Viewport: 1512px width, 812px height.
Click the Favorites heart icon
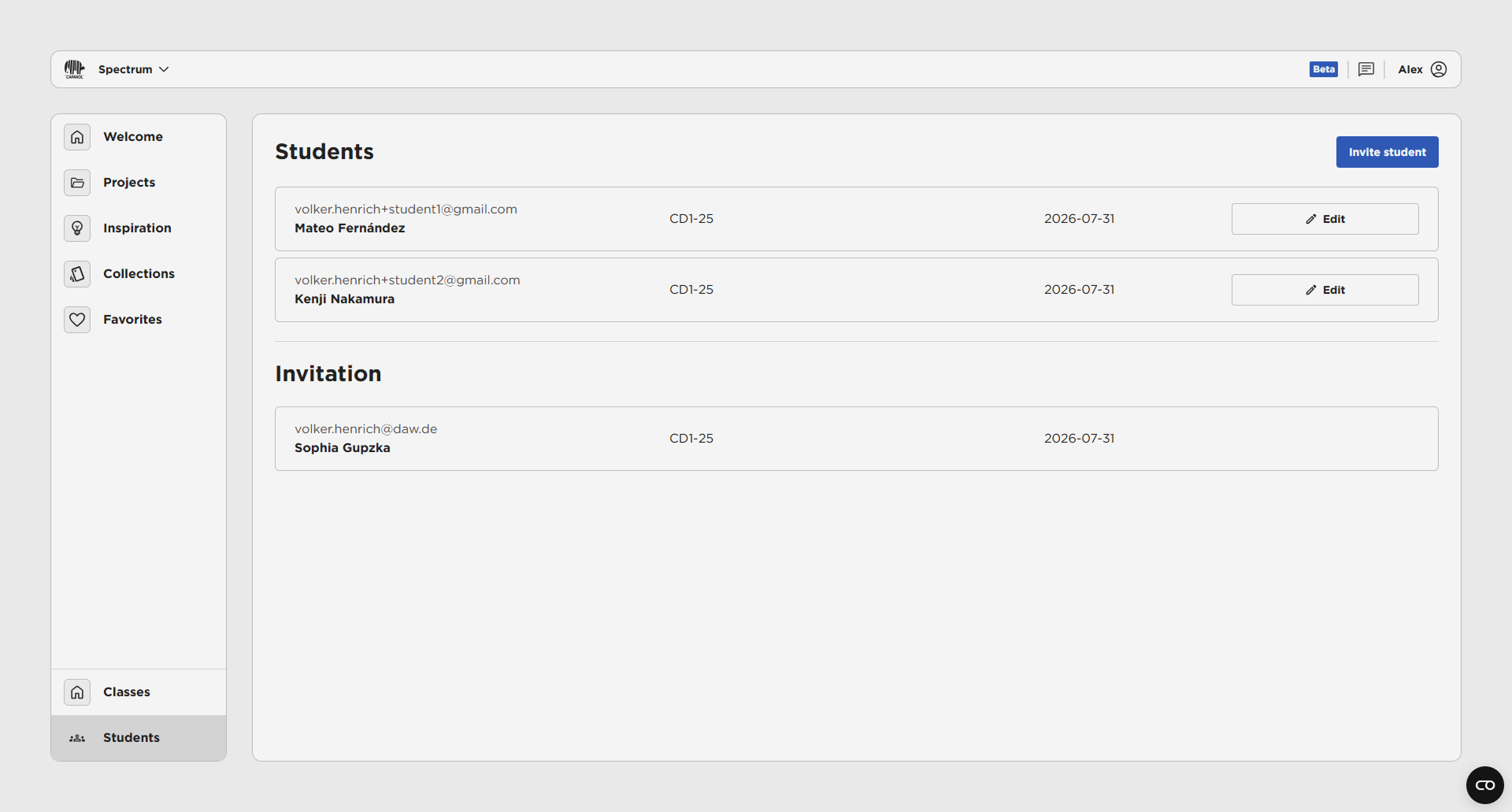click(x=77, y=320)
